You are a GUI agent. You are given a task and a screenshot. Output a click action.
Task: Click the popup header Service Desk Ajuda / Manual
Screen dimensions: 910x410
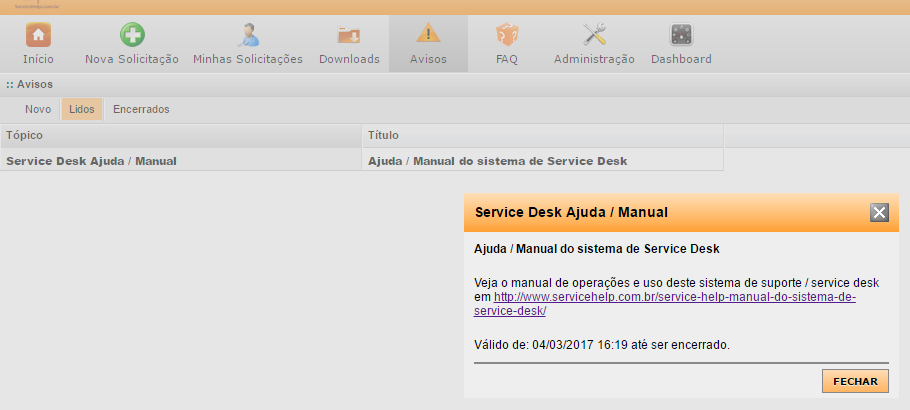[572, 212]
